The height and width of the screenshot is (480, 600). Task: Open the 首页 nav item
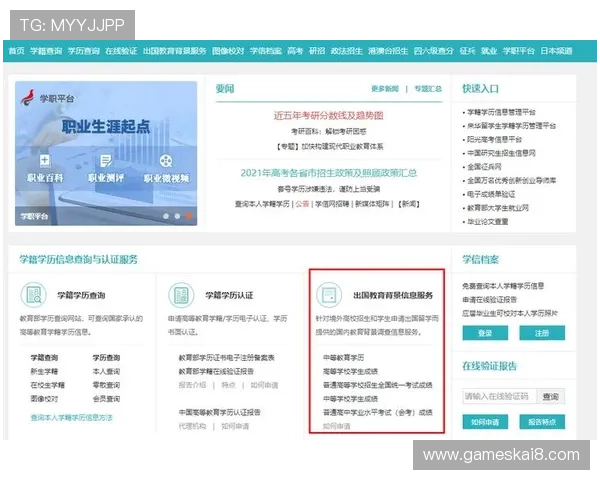point(16,51)
